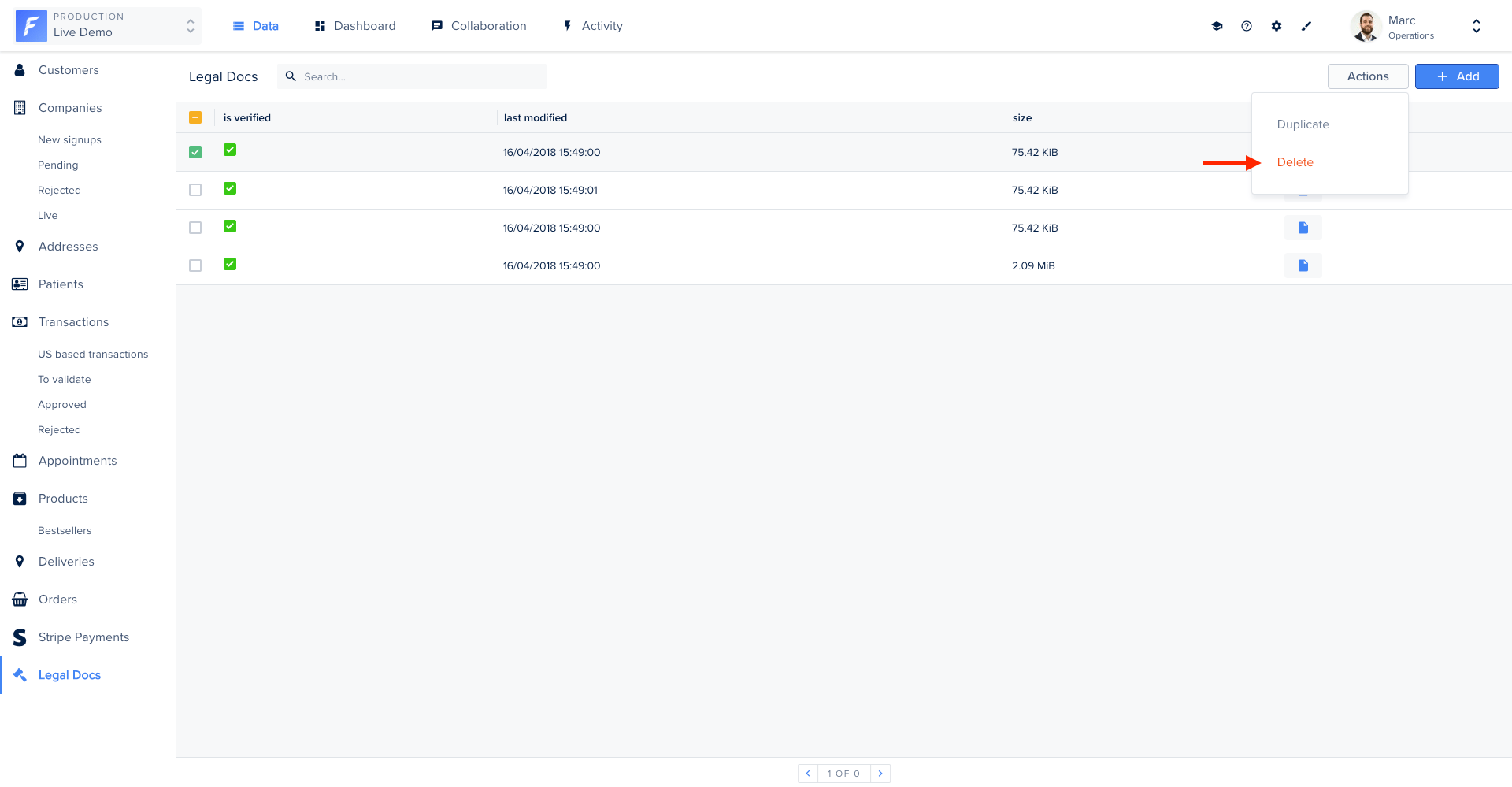Click the 2.09 MiB size cell
Viewport: 1512px width, 787px height.
1033,265
